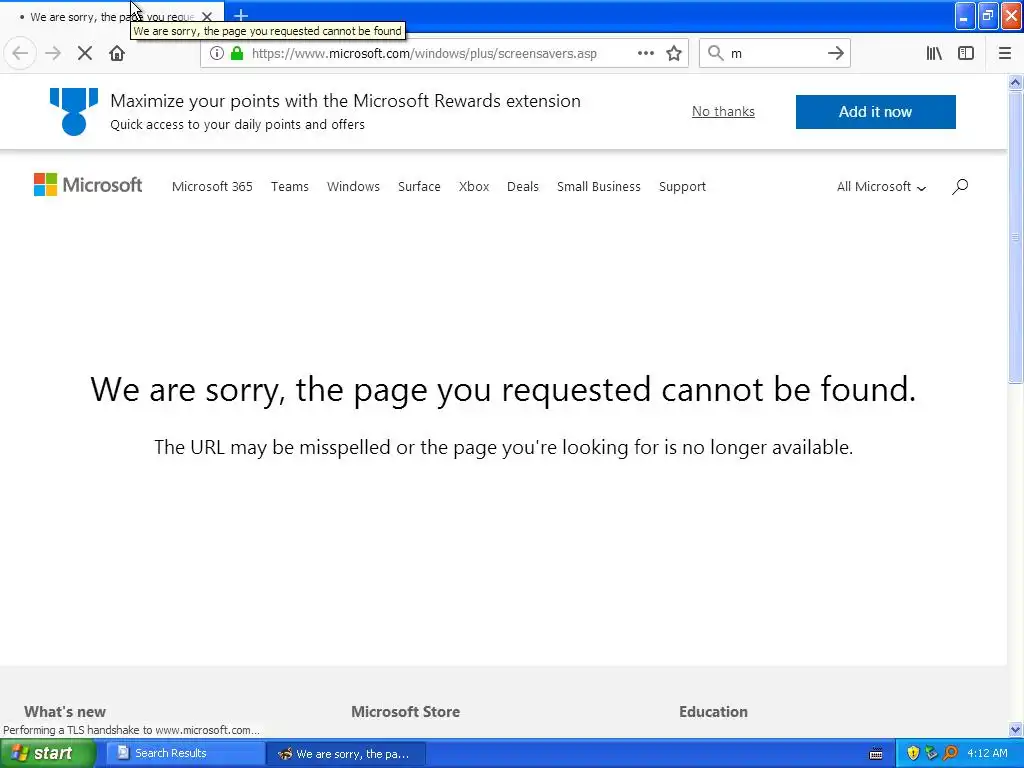Click the search magnifier icon in search box
Viewport: 1024px width, 768px height.
point(716,53)
